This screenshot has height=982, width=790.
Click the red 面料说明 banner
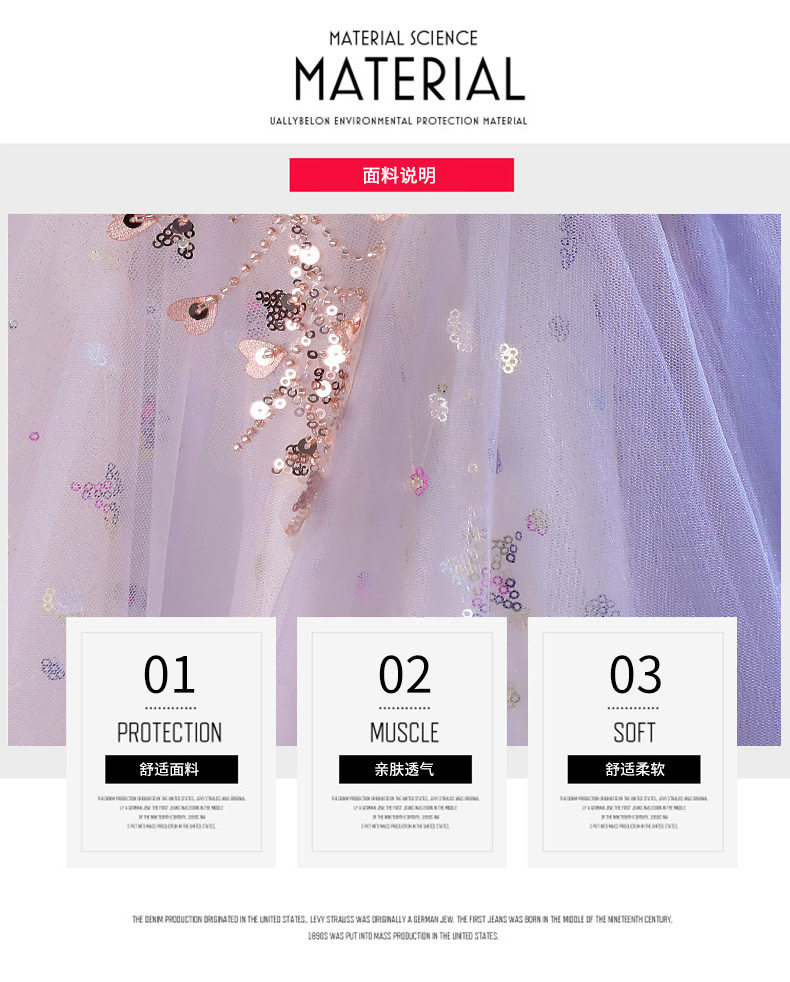click(402, 175)
